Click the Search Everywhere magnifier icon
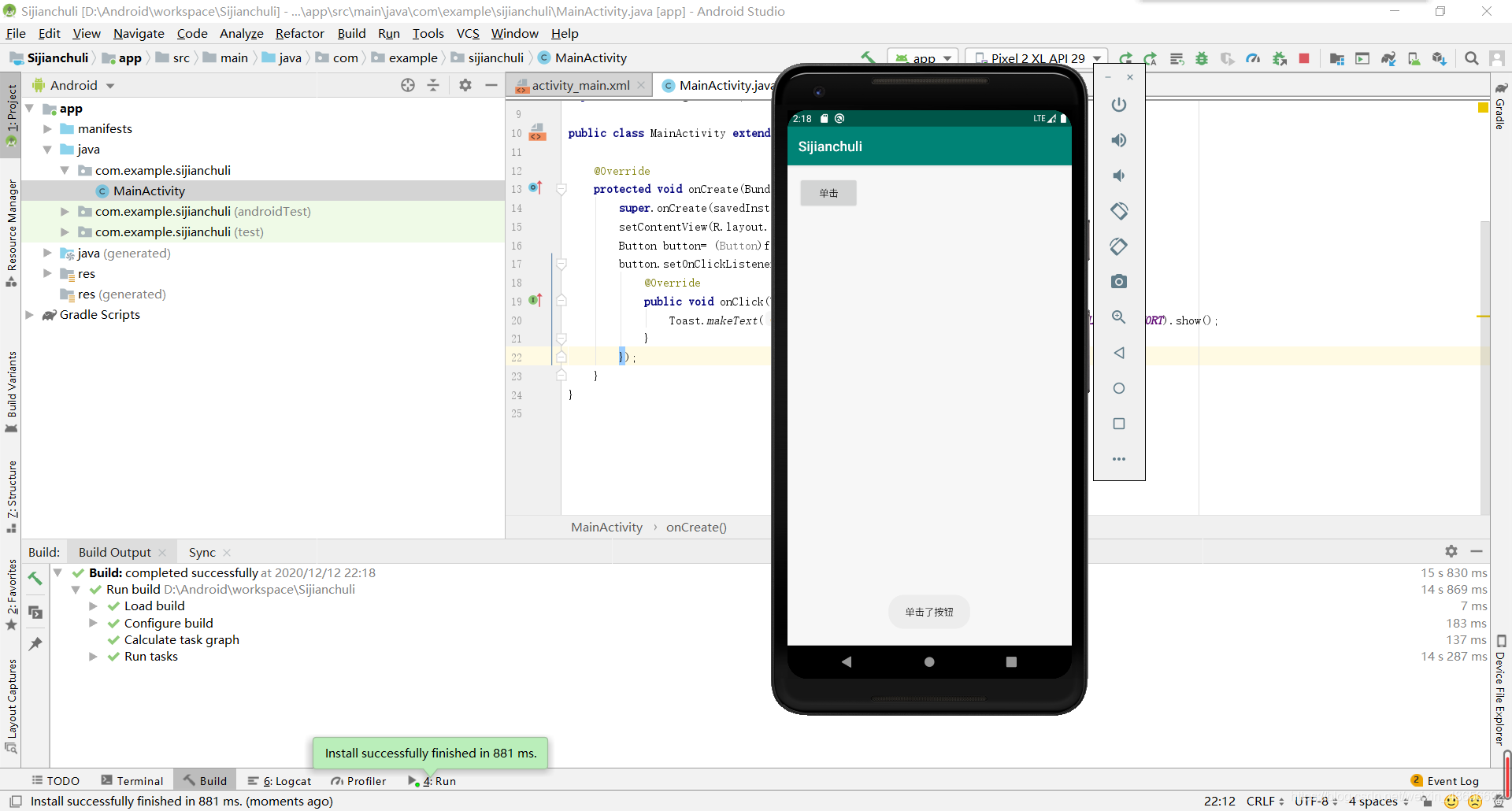The image size is (1512, 811). pyautogui.click(x=1471, y=58)
